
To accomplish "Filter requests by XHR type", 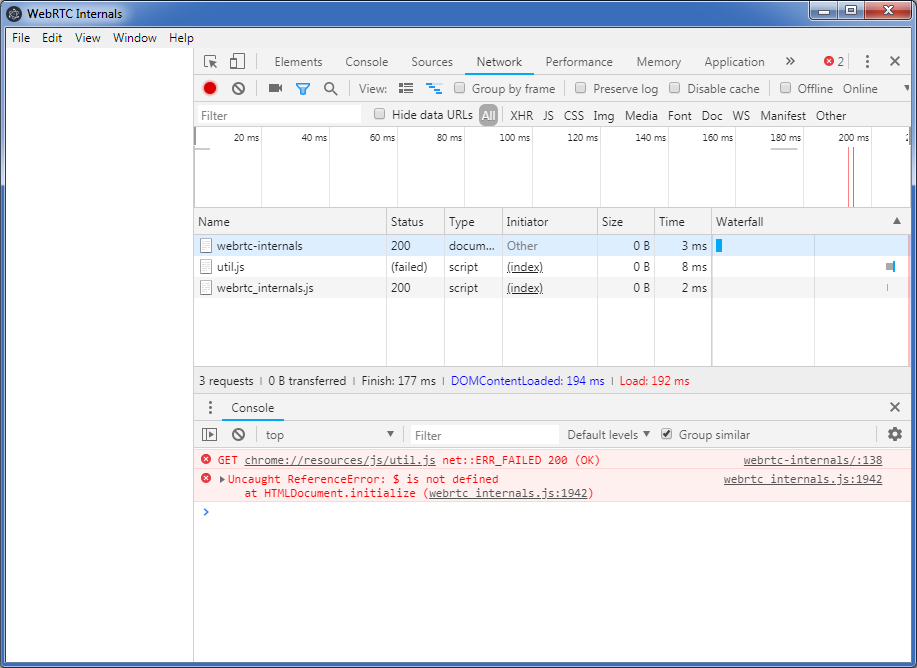I will coord(521,116).
